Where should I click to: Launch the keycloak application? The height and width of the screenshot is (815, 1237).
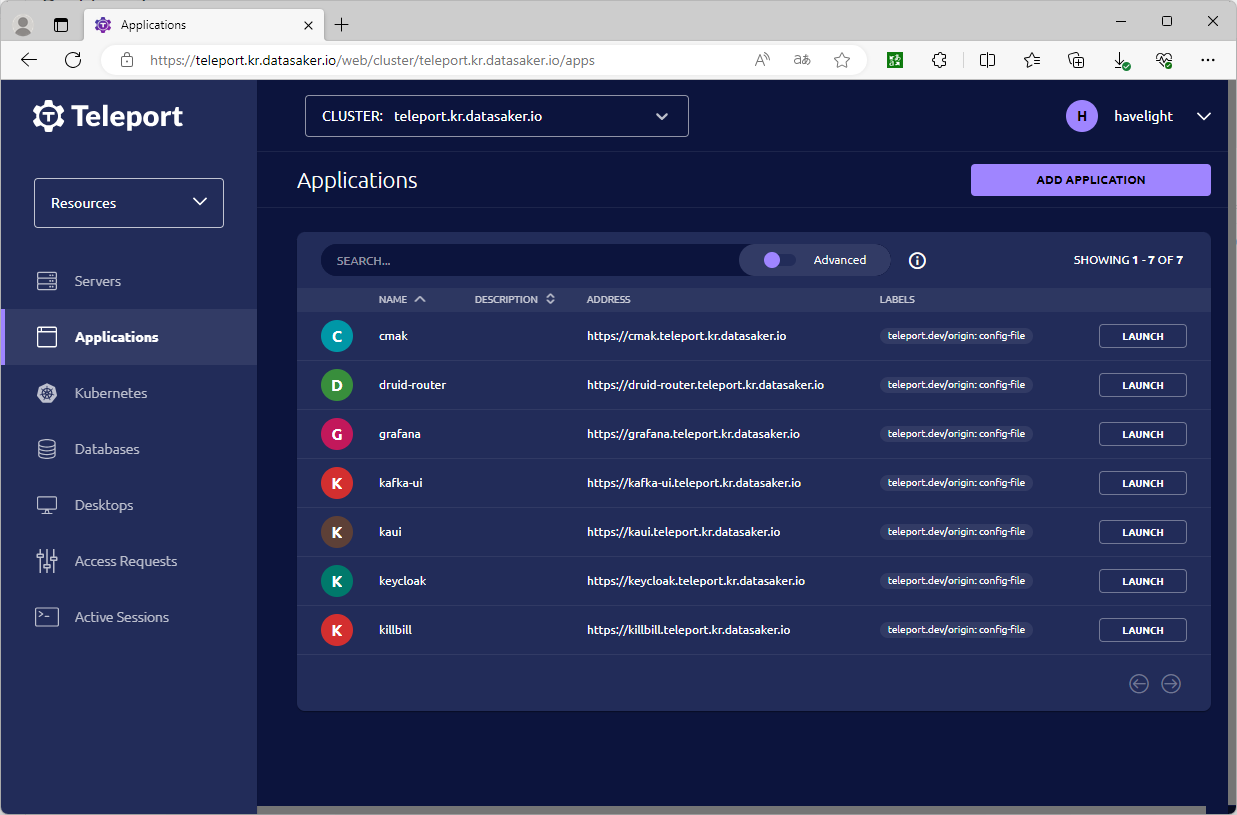coord(1142,581)
